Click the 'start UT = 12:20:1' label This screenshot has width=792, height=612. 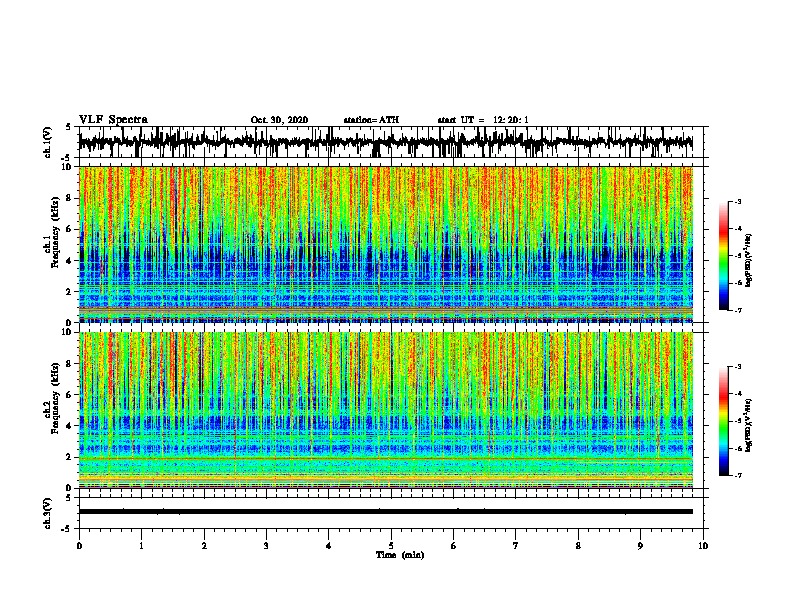483,120
